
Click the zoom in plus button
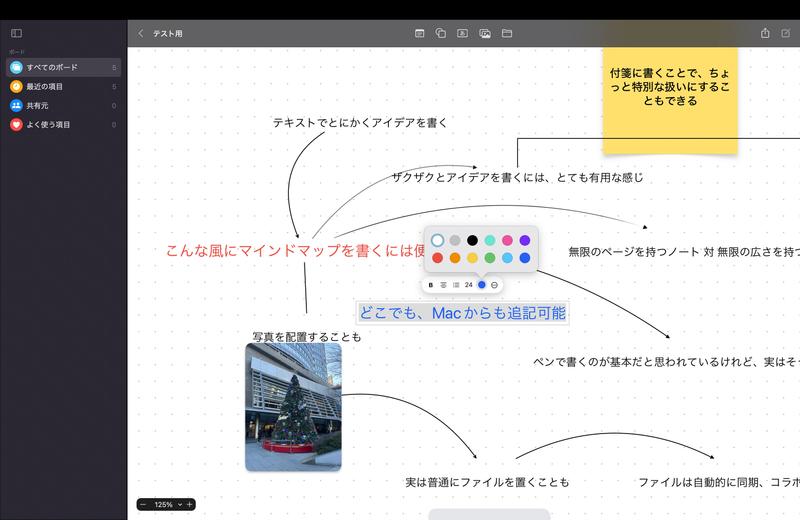189,504
